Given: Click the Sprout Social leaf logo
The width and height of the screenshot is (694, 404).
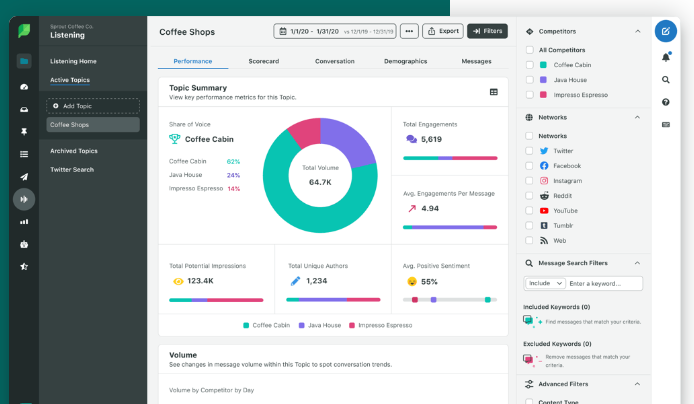Looking at the screenshot, I should click(x=24, y=31).
